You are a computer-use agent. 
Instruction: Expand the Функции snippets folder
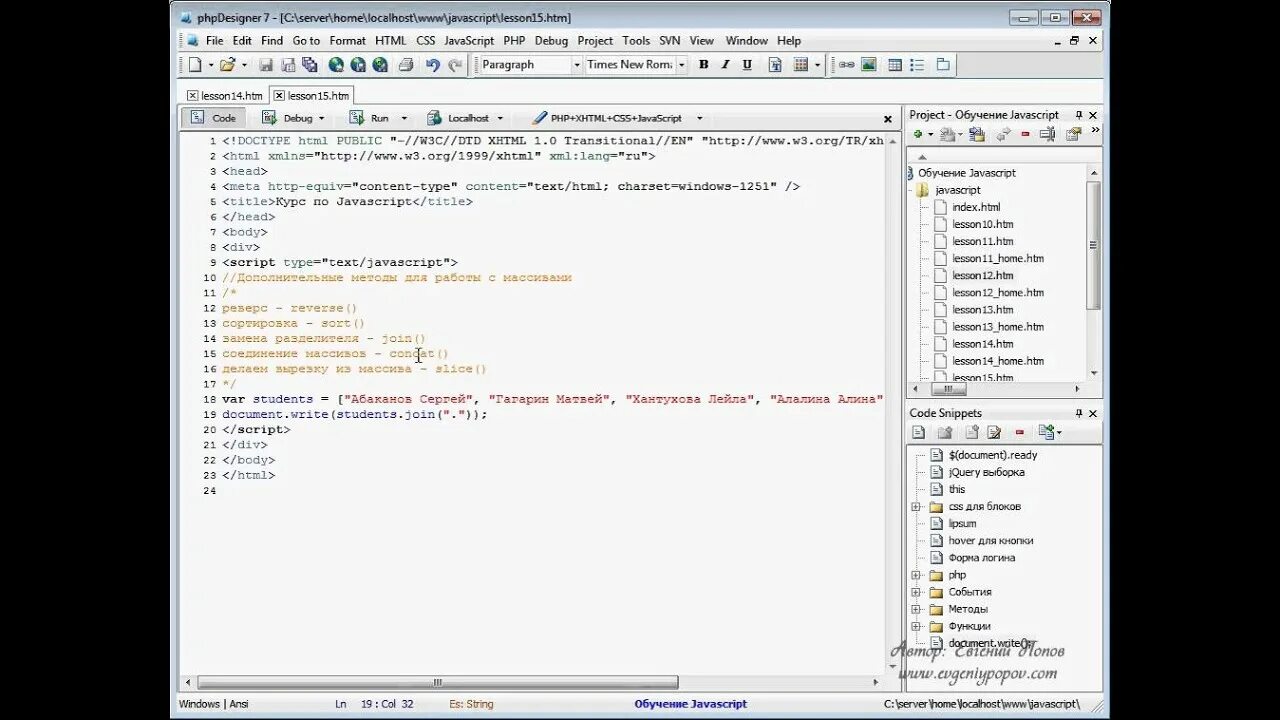coord(915,626)
